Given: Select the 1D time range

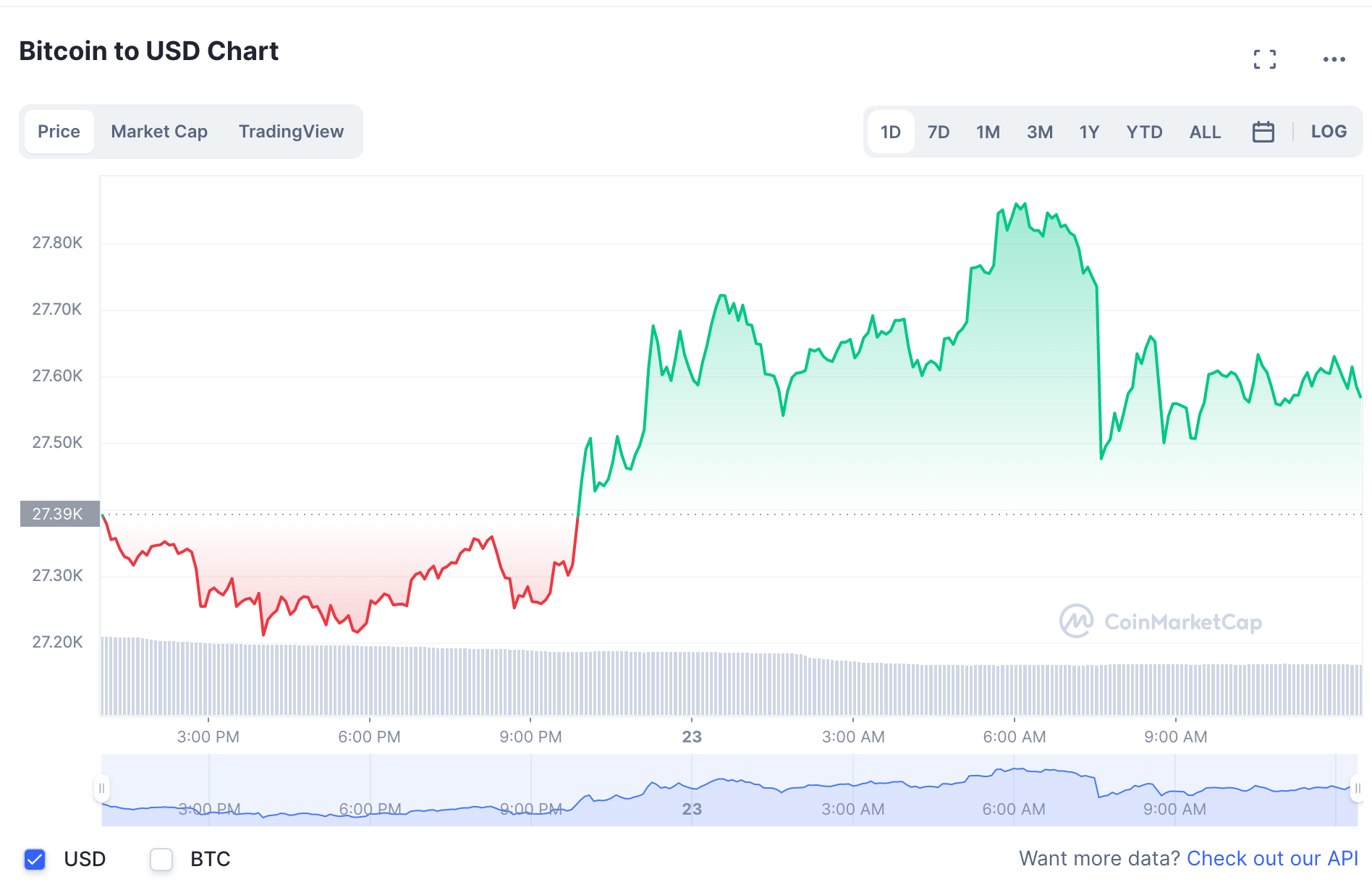Looking at the screenshot, I should pyautogui.click(x=891, y=132).
